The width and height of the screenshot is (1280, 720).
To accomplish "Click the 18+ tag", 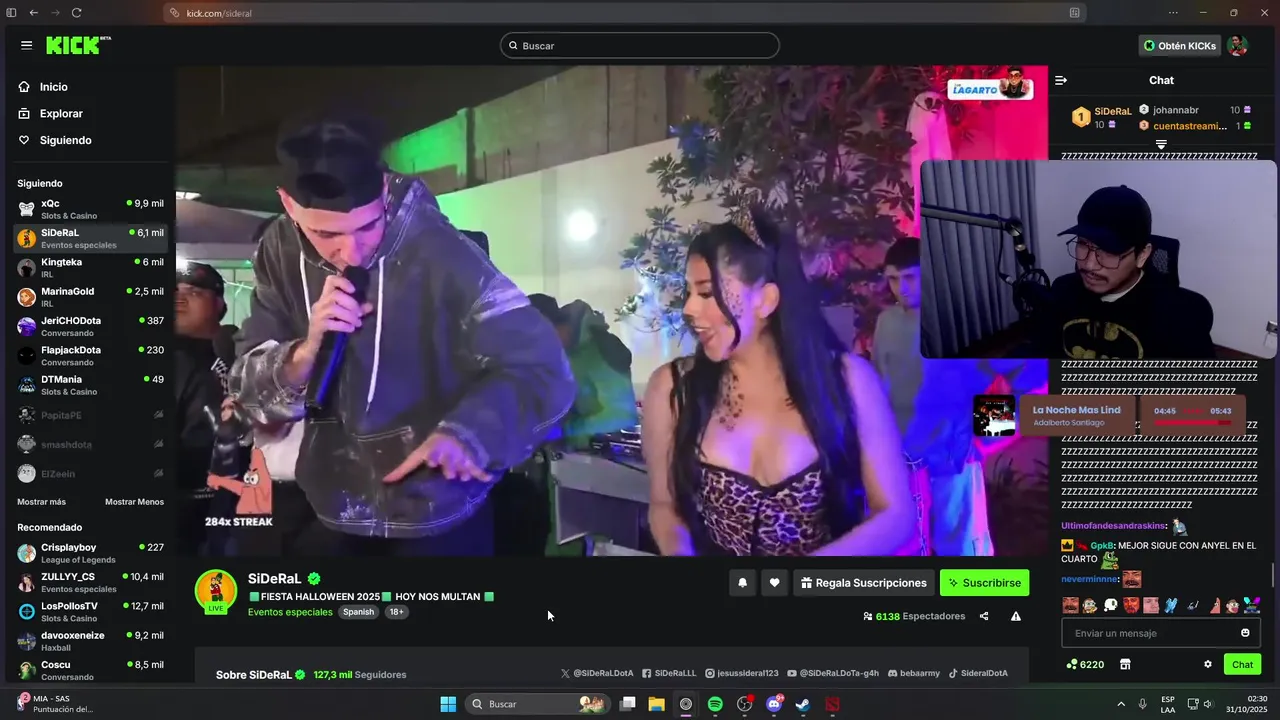I will [x=396, y=612].
